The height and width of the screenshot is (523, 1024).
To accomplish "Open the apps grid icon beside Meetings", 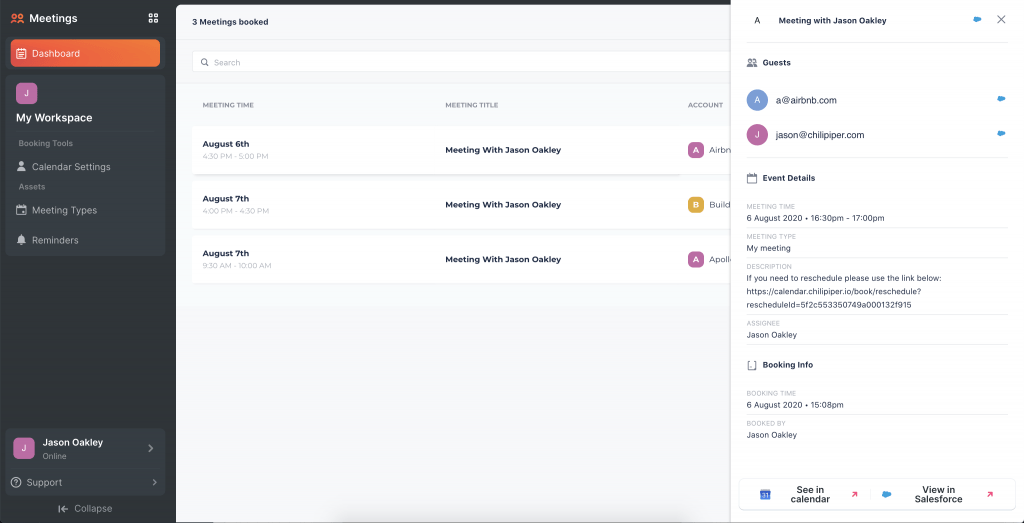I will (x=153, y=18).
